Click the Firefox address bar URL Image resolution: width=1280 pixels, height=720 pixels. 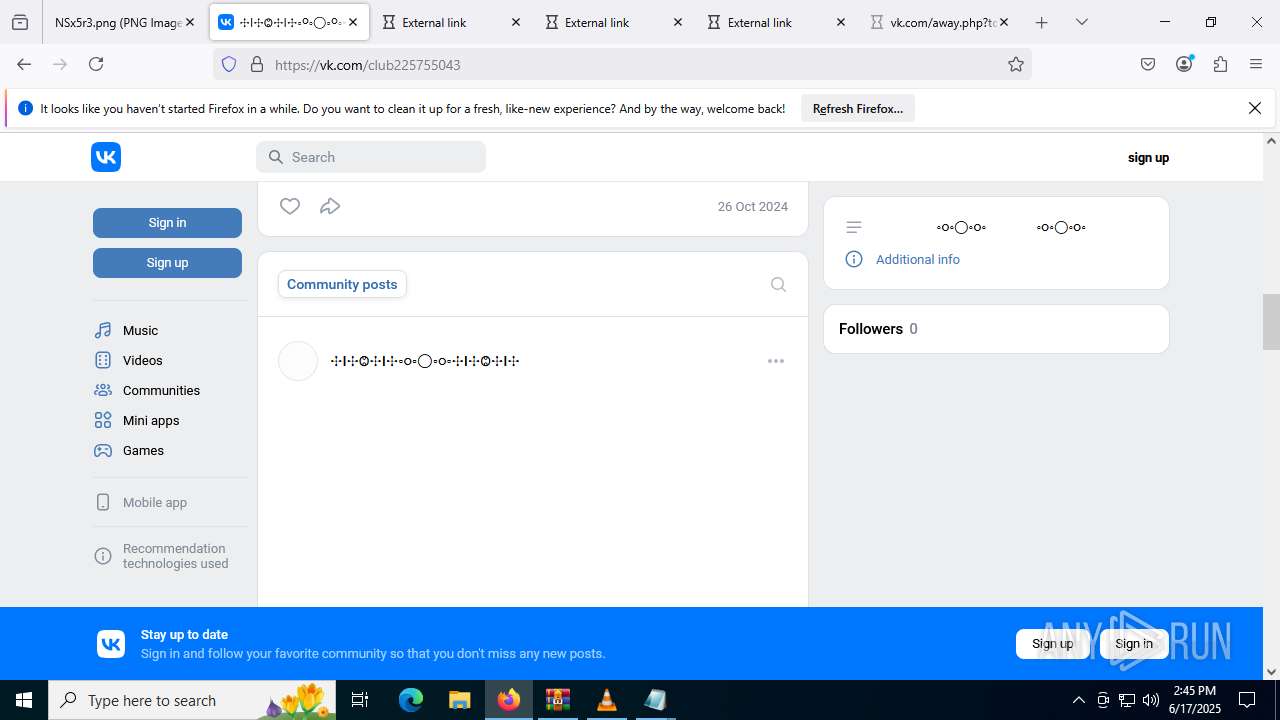coord(368,65)
